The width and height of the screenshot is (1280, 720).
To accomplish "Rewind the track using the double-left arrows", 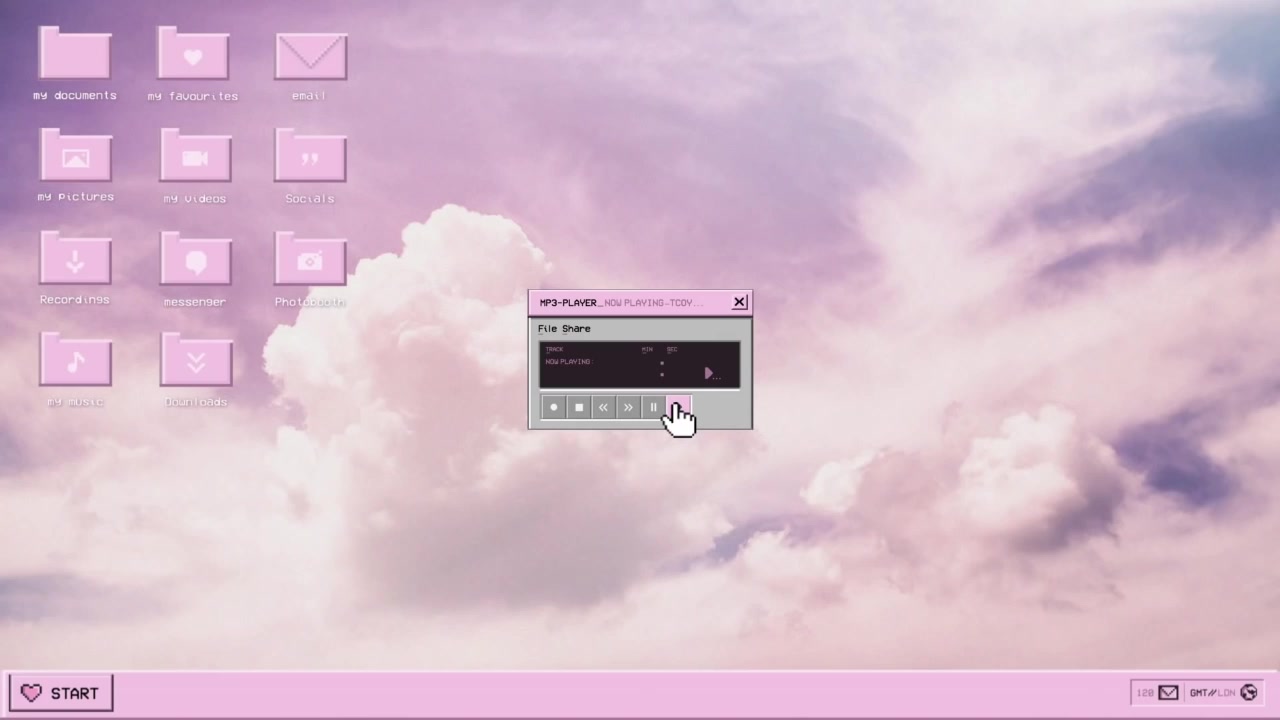I will click(x=603, y=407).
